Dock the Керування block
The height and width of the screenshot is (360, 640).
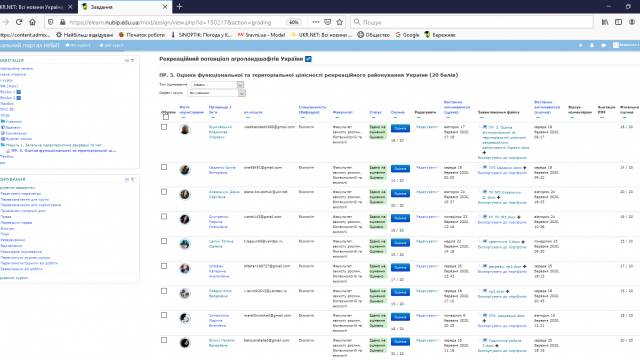point(132,180)
